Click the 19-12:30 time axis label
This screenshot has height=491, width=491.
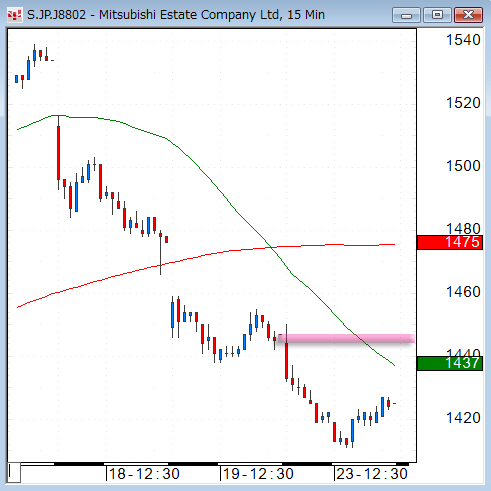258,474
